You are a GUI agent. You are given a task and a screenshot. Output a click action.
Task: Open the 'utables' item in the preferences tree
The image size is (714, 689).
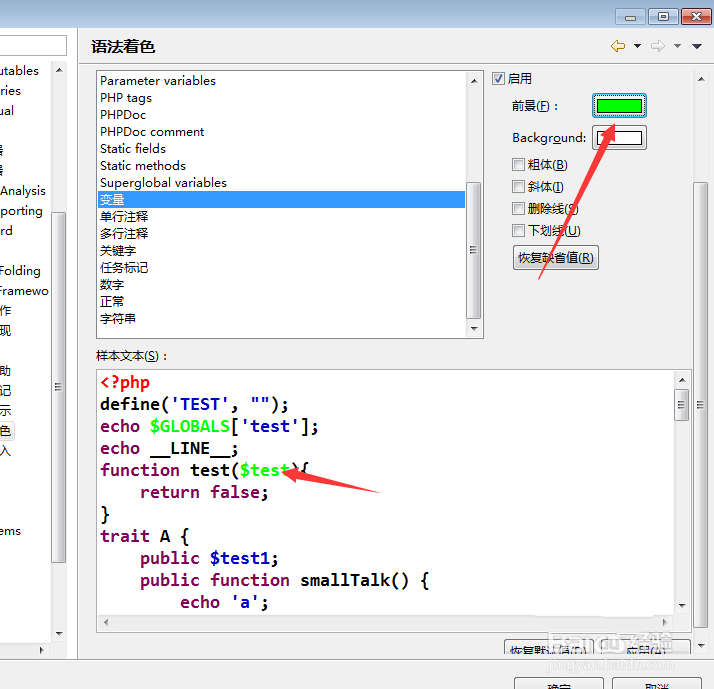(20, 71)
